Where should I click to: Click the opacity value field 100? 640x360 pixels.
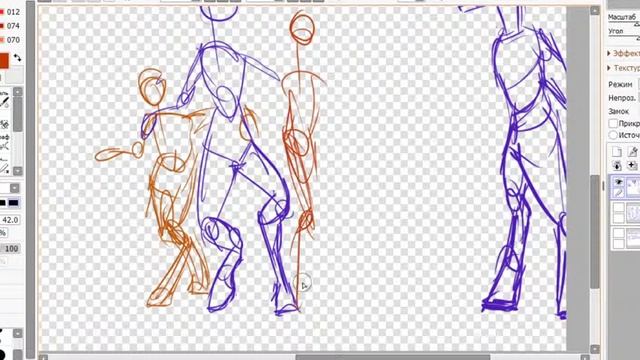pyautogui.click(x=11, y=249)
